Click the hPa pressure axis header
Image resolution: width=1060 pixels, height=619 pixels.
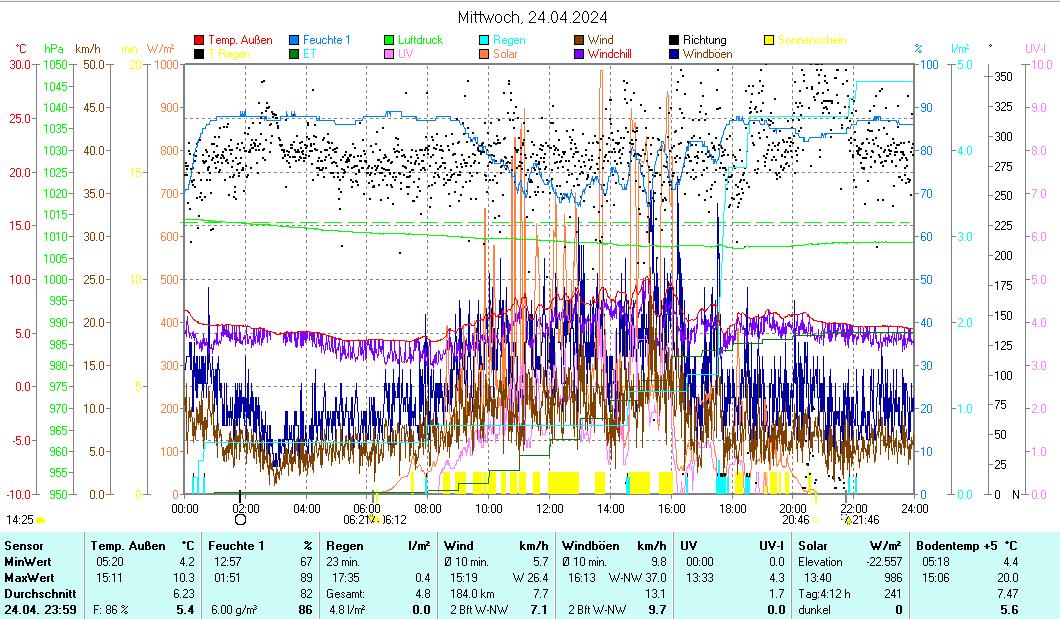(53, 48)
